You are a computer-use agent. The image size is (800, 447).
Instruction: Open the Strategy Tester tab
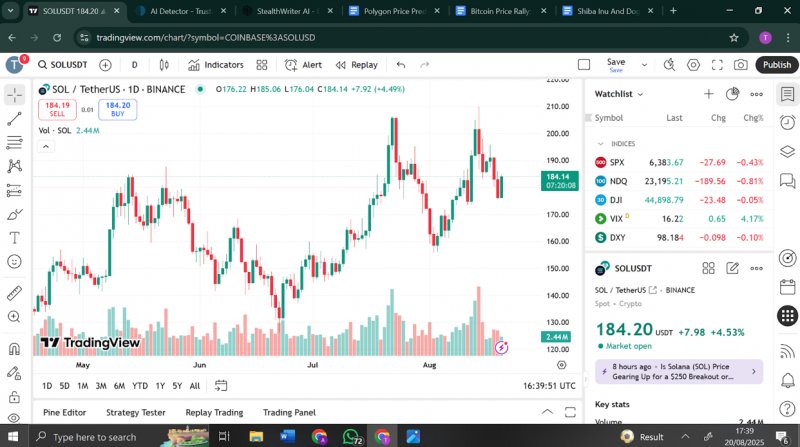136,412
